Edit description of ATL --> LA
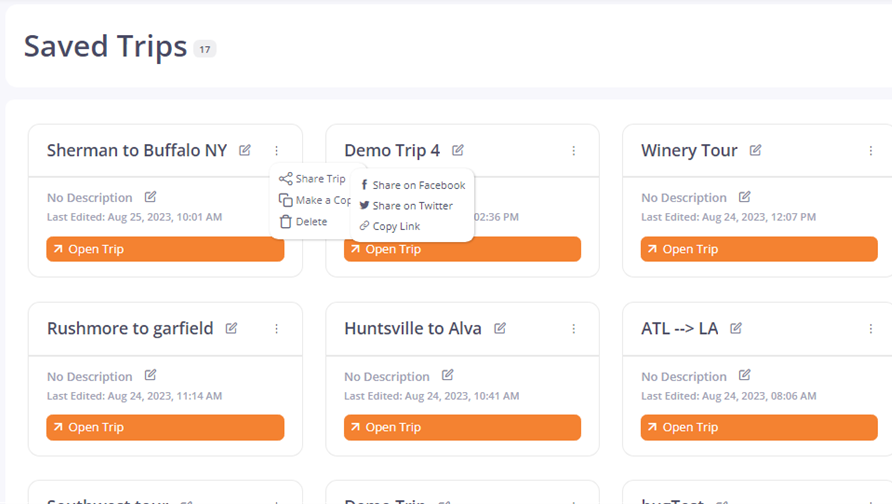This screenshot has height=504, width=892. coord(744,375)
